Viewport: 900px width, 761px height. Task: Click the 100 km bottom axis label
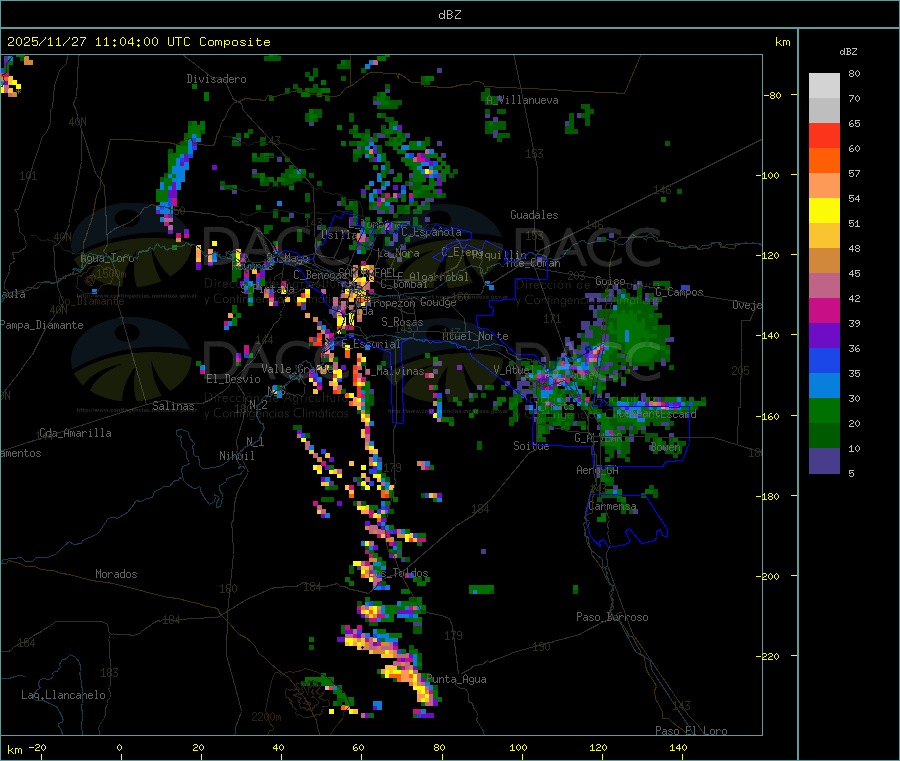pos(518,747)
